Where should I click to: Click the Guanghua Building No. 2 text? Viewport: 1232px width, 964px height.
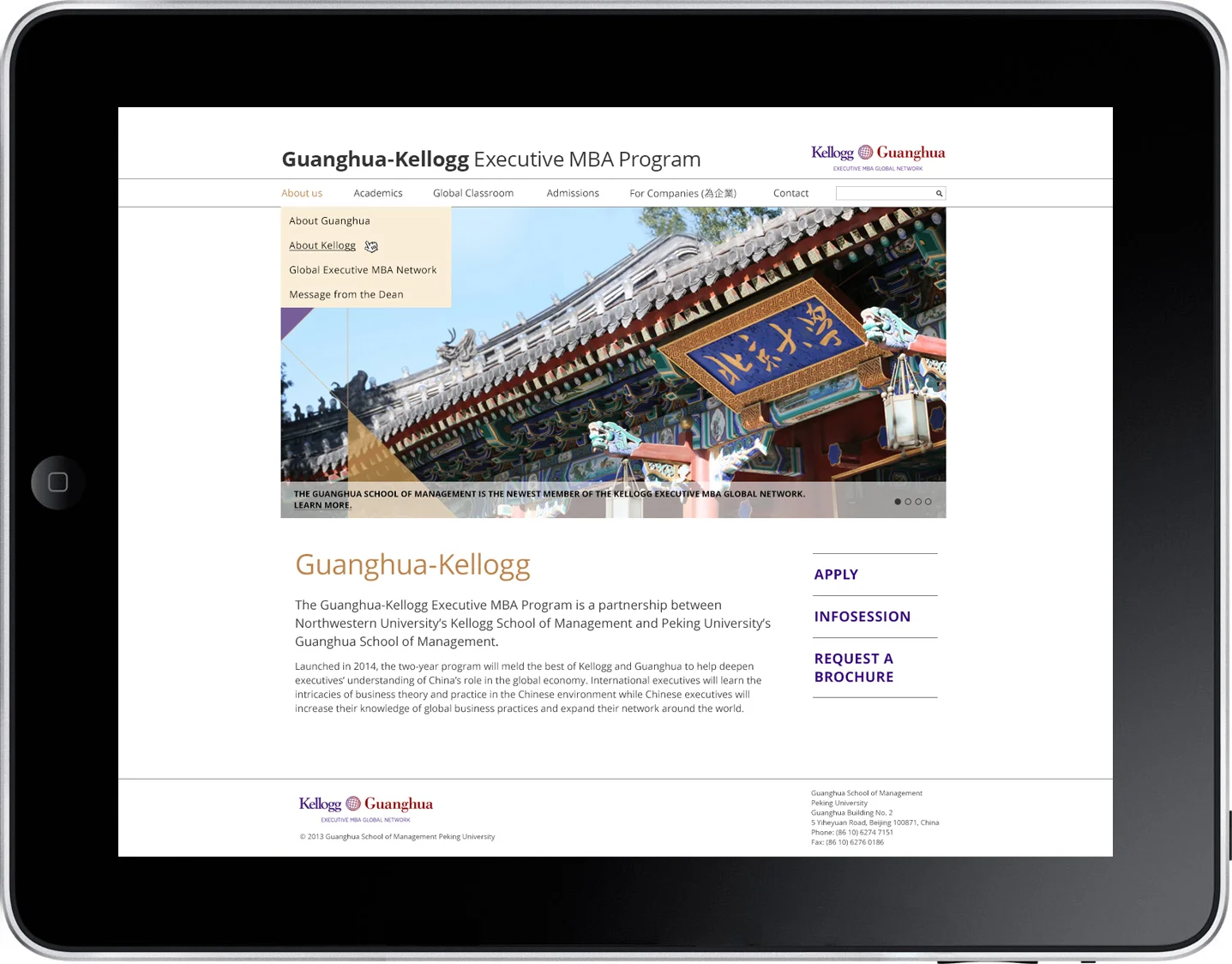click(x=851, y=813)
